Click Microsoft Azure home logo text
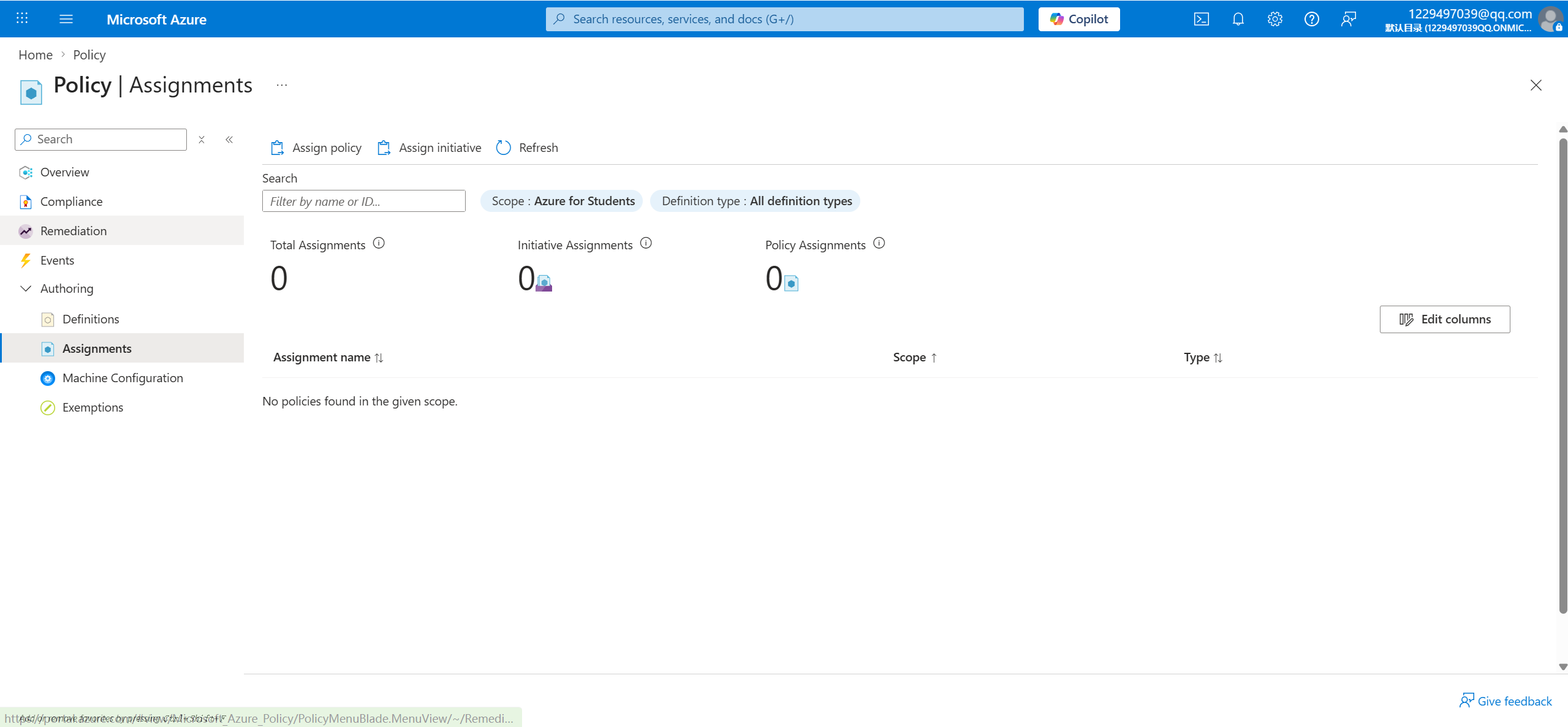This screenshot has height=727, width=1568. 156,19
